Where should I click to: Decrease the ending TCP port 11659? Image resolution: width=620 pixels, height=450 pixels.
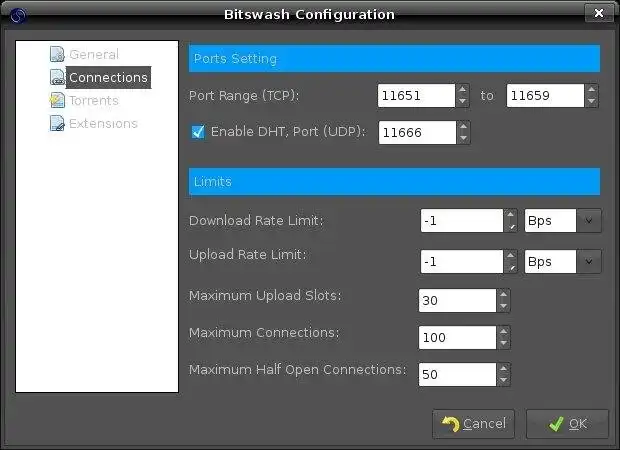click(591, 102)
